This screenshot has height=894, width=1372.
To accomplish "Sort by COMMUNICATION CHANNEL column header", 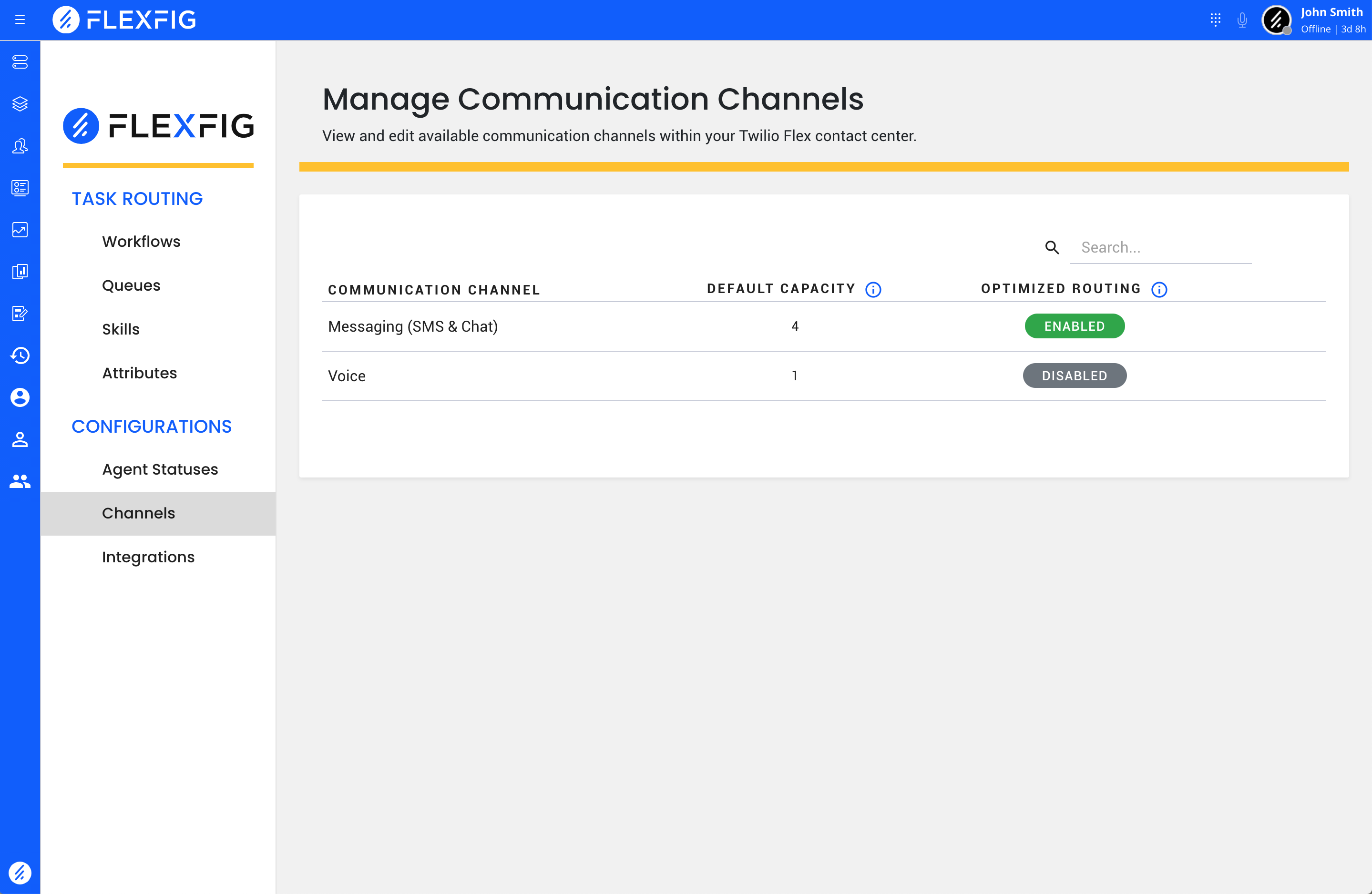I will pos(434,290).
